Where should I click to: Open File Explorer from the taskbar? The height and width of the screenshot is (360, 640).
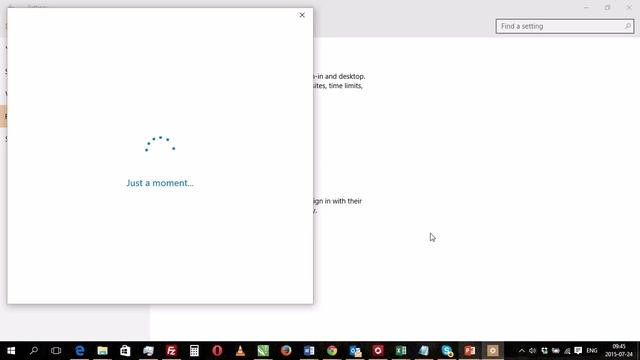tap(102, 351)
